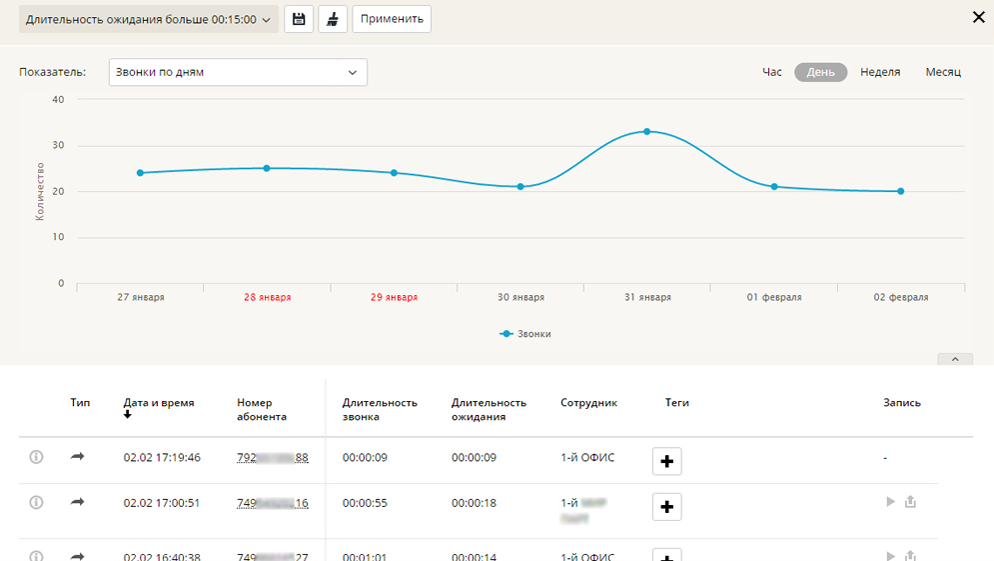Select the День period toggle

pos(821,72)
